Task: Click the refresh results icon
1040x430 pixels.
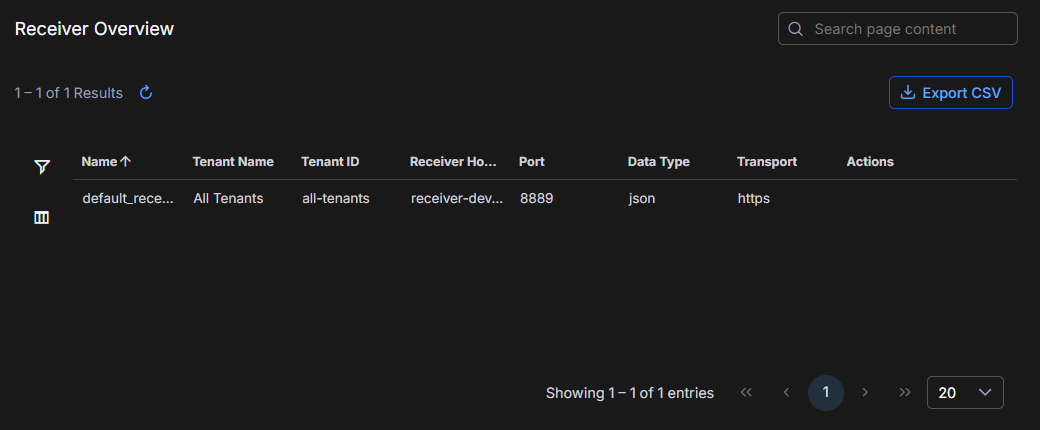Action: click(x=145, y=93)
